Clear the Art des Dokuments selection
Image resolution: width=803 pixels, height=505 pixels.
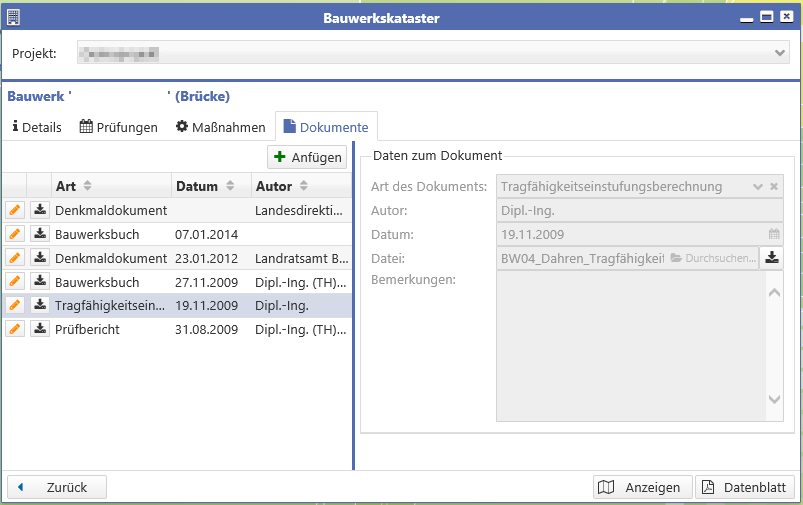(x=774, y=186)
